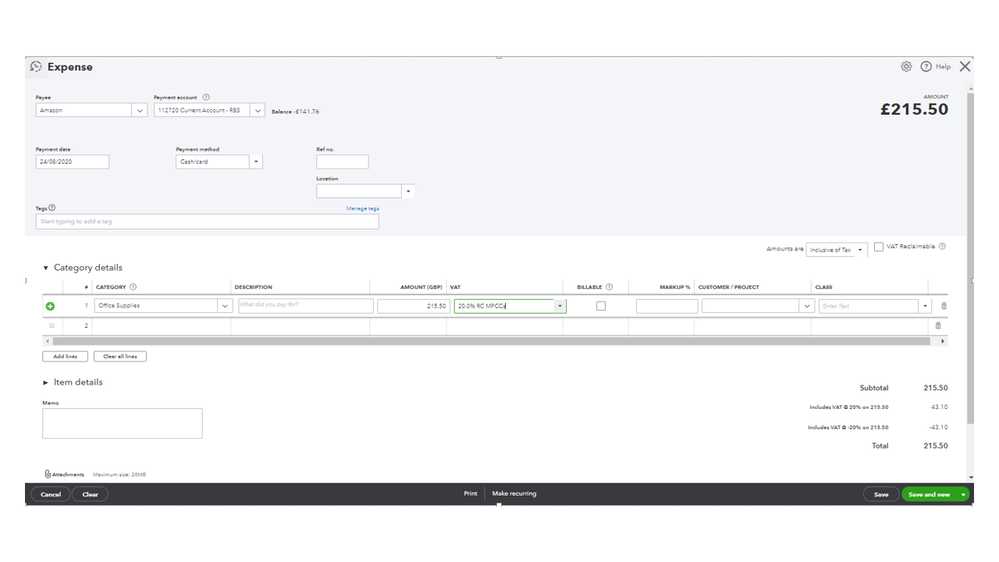Click the Attachments paperclip icon

pos(48,474)
